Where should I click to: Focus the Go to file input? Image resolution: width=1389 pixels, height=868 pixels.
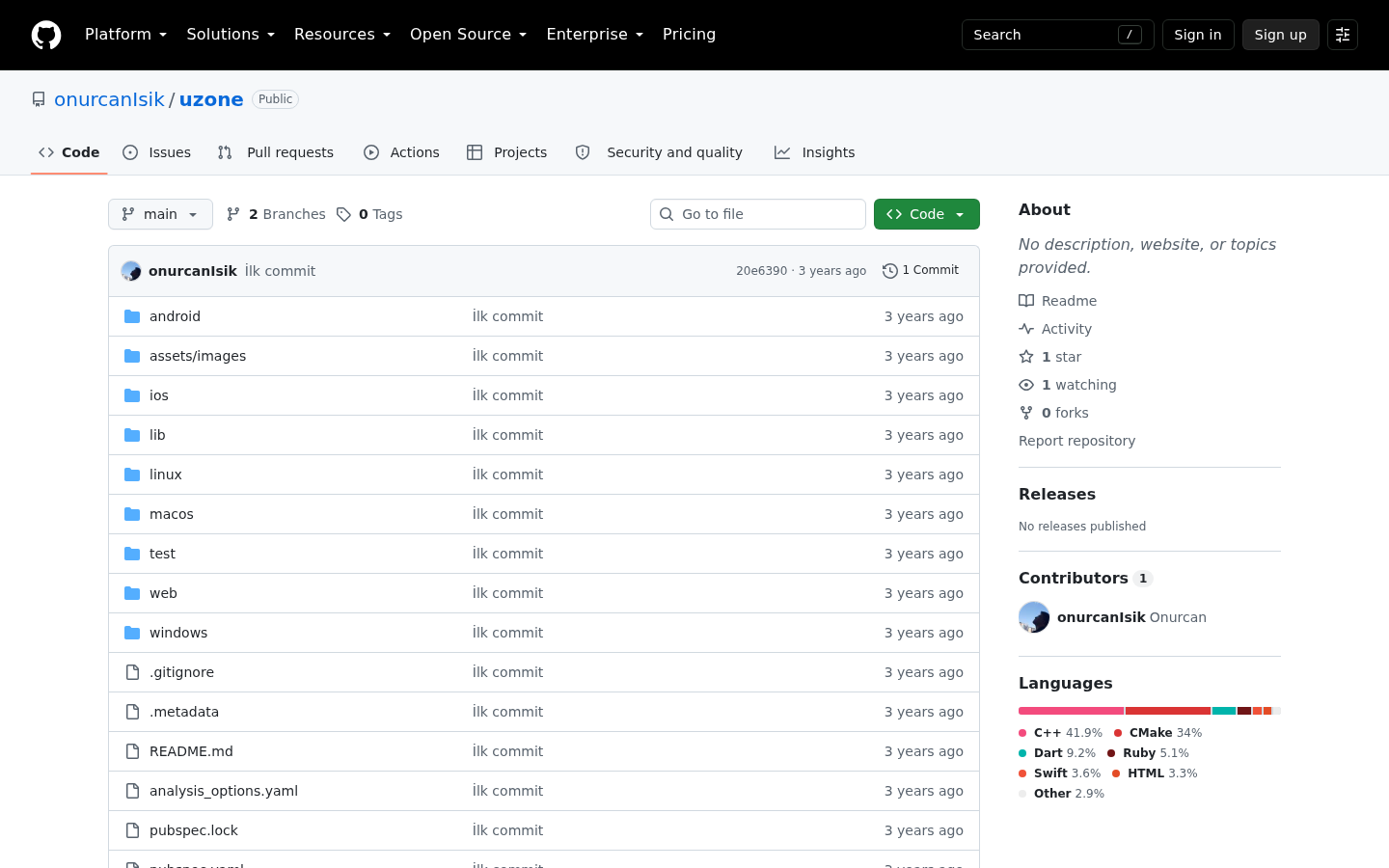[x=758, y=214]
